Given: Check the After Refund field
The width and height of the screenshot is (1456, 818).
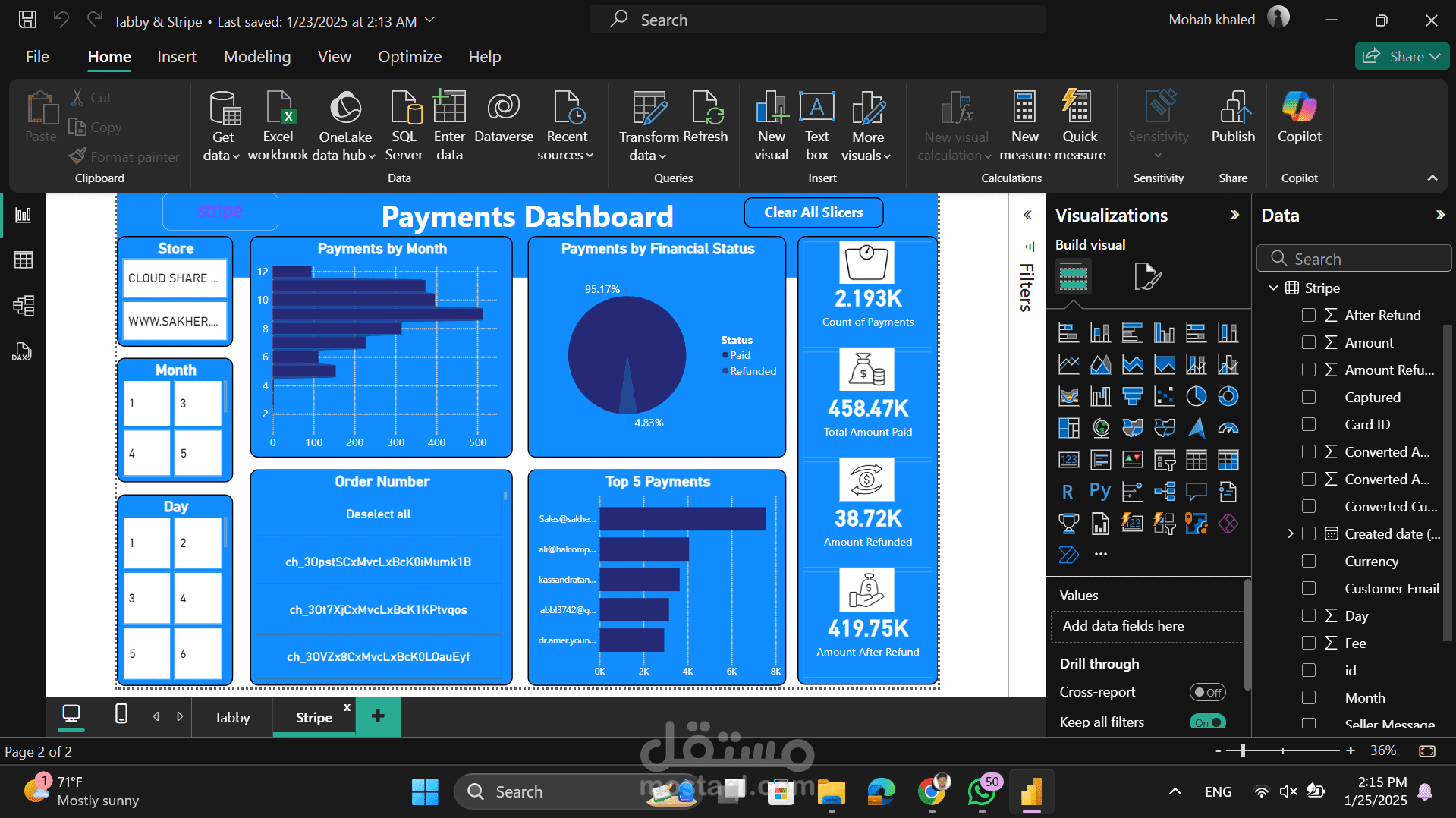Looking at the screenshot, I should (x=1309, y=315).
